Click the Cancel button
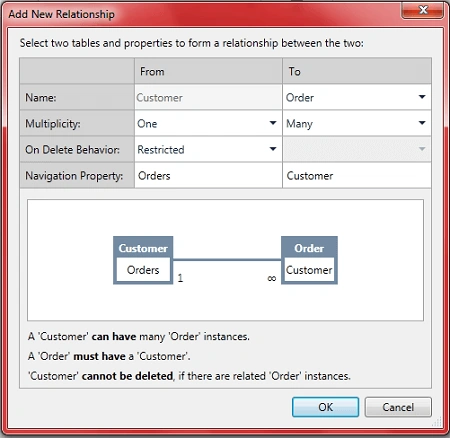This screenshot has width=450, height=438. pyautogui.click(x=398, y=407)
